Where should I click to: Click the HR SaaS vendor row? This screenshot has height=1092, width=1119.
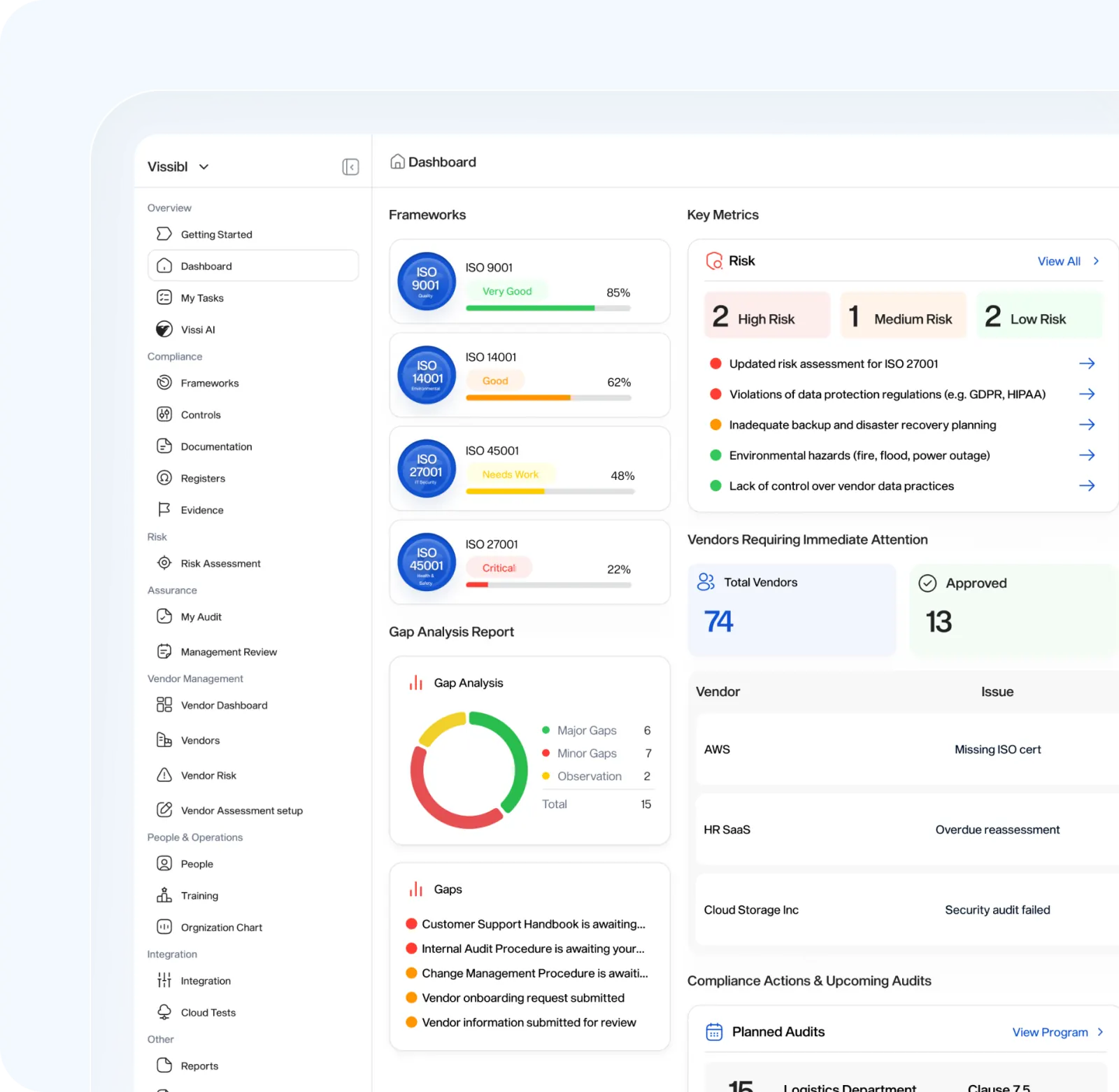[907, 830]
